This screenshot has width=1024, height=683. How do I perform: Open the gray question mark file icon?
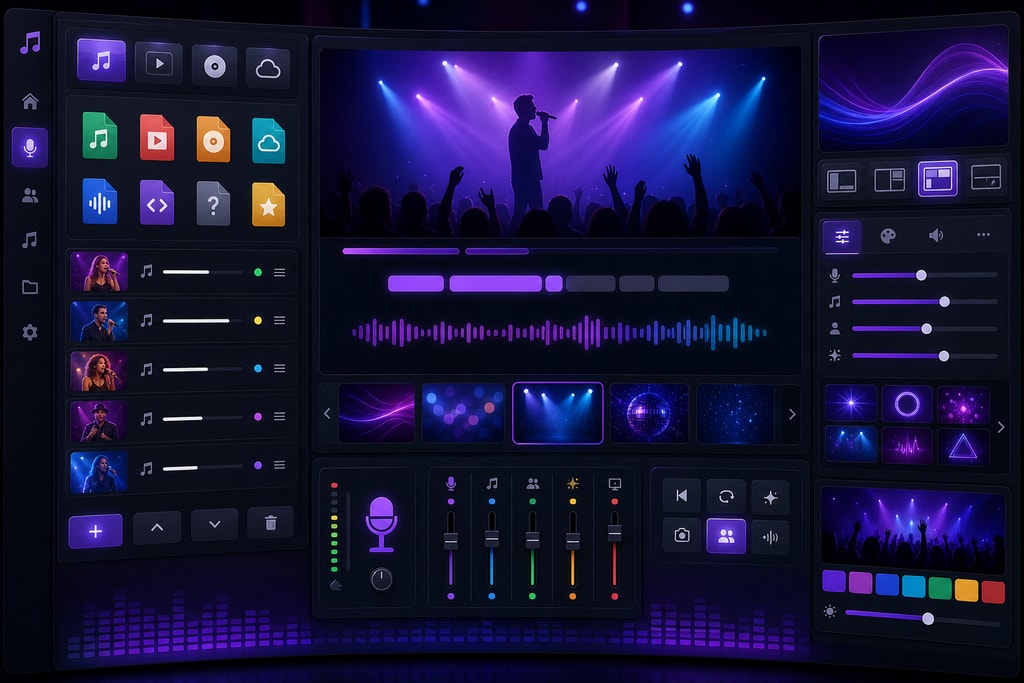[x=213, y=204]
